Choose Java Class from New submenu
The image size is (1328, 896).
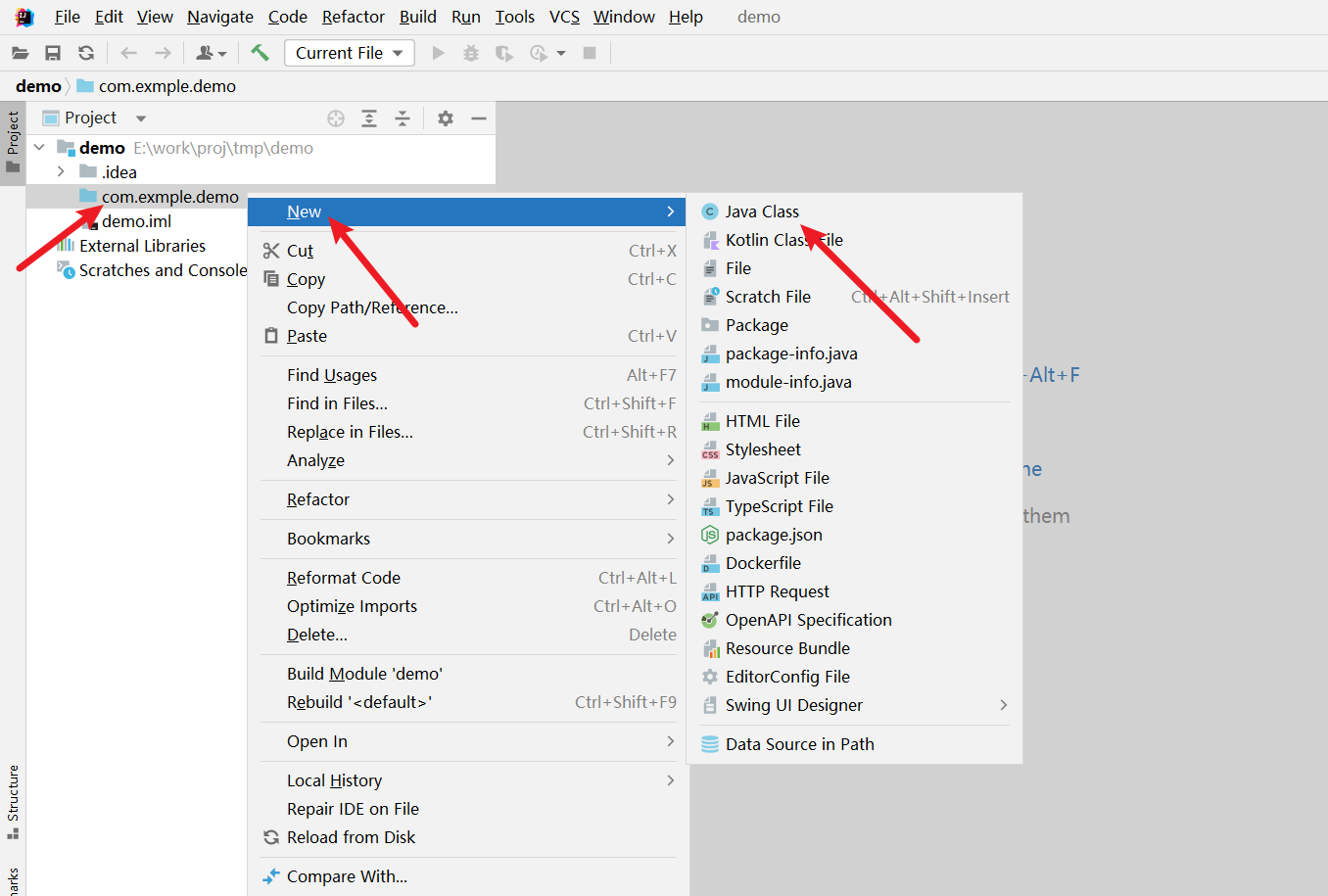pyautogui.click(x=855, y=212)
